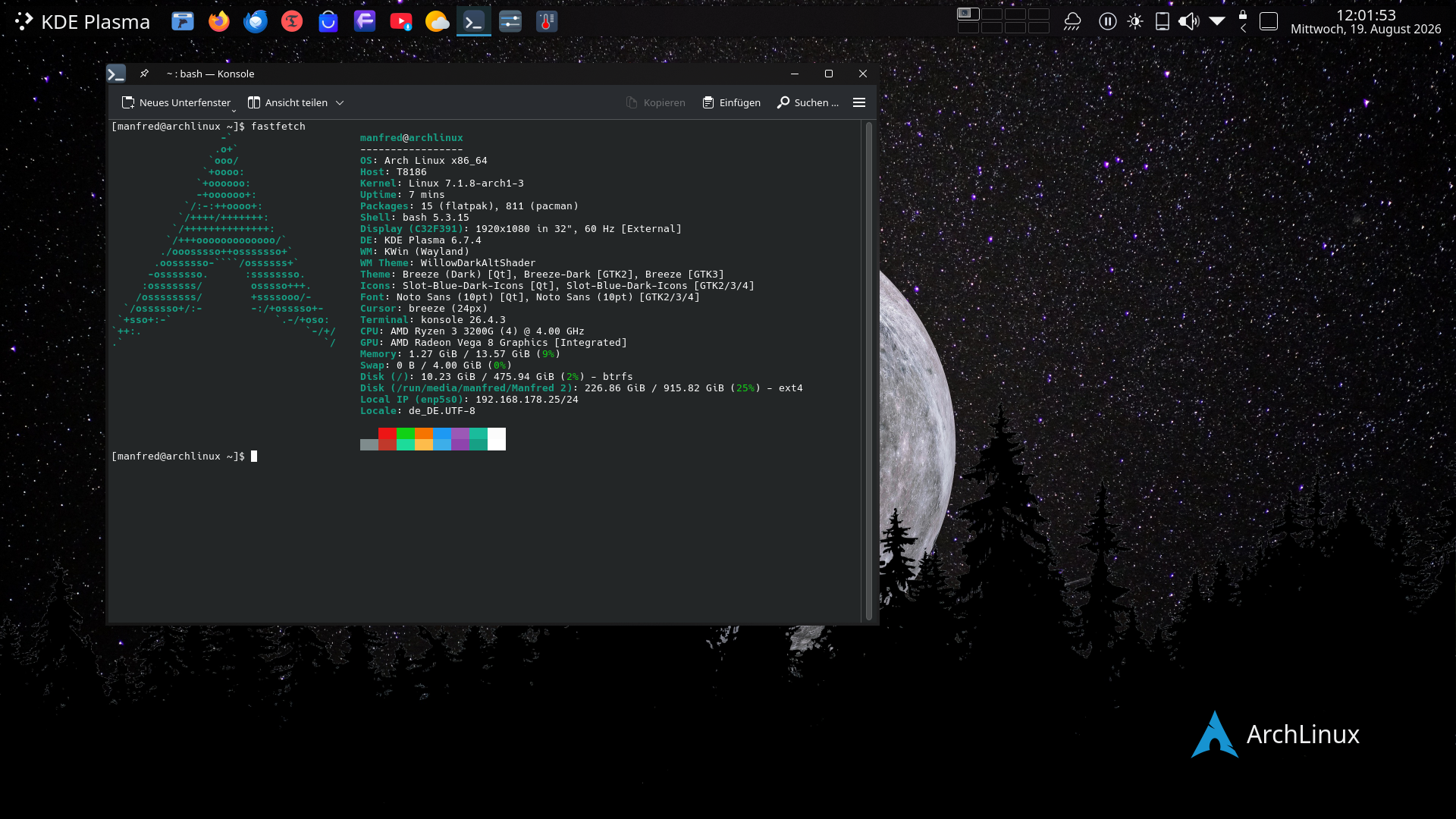Click the 'Host: T8186' line

tap(394, 172)
